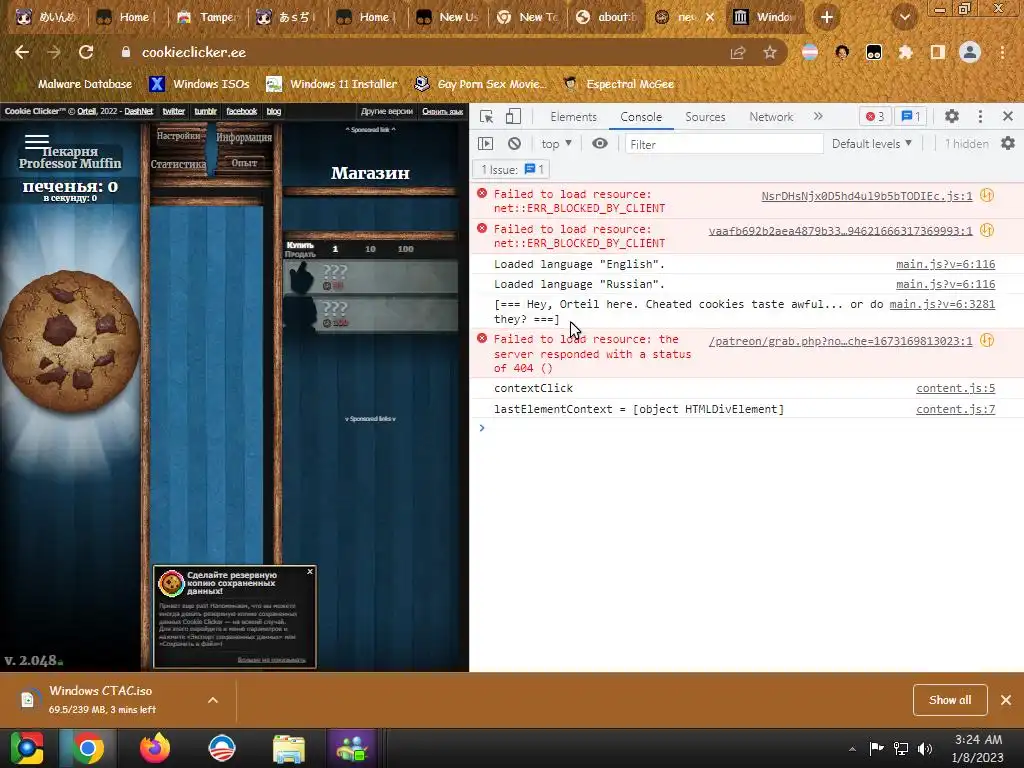The height and width of the screenshot is (768, 1024).
Task: Switch store mode to Продать
Action: pyautogui.click(x=300, y=254)
